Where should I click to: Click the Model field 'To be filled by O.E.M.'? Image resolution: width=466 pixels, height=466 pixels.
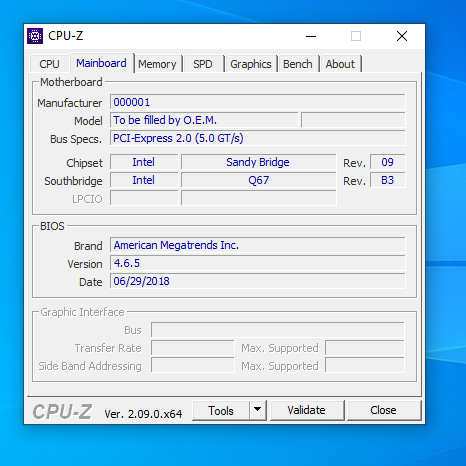[204, 120]
